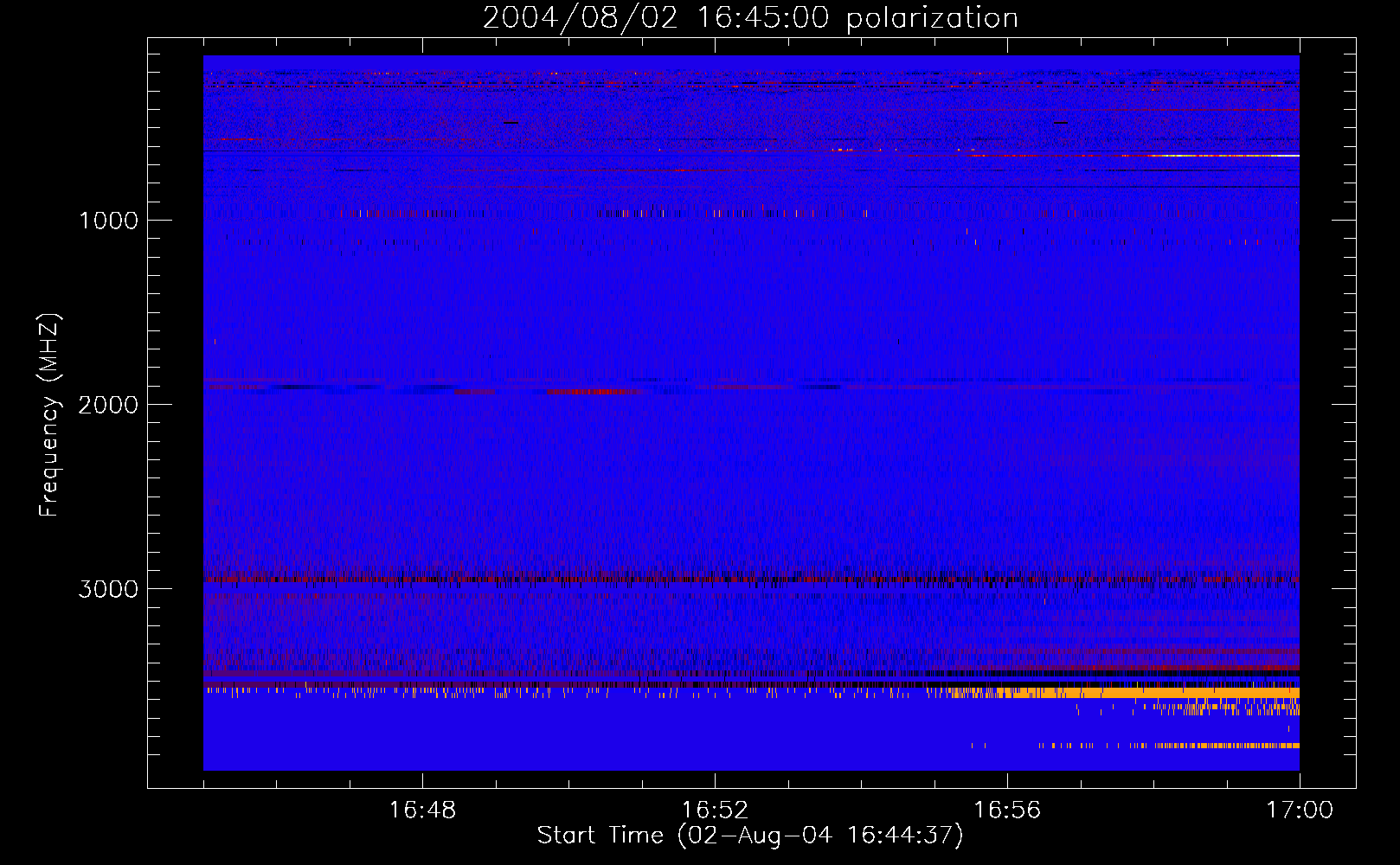Click the "Frequency (MHZ)" axis label
Image resolution: width=1400 pixels, height=865 pixels.
[x=49, y=415]
